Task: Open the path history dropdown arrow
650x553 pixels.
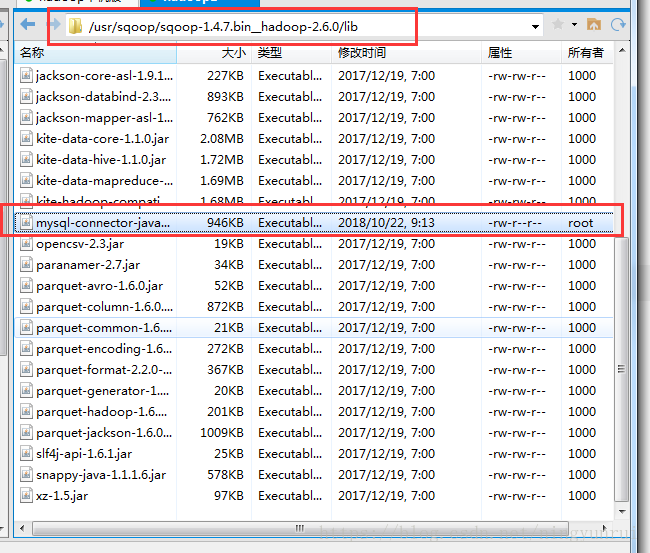Action: tap(535, 27)
